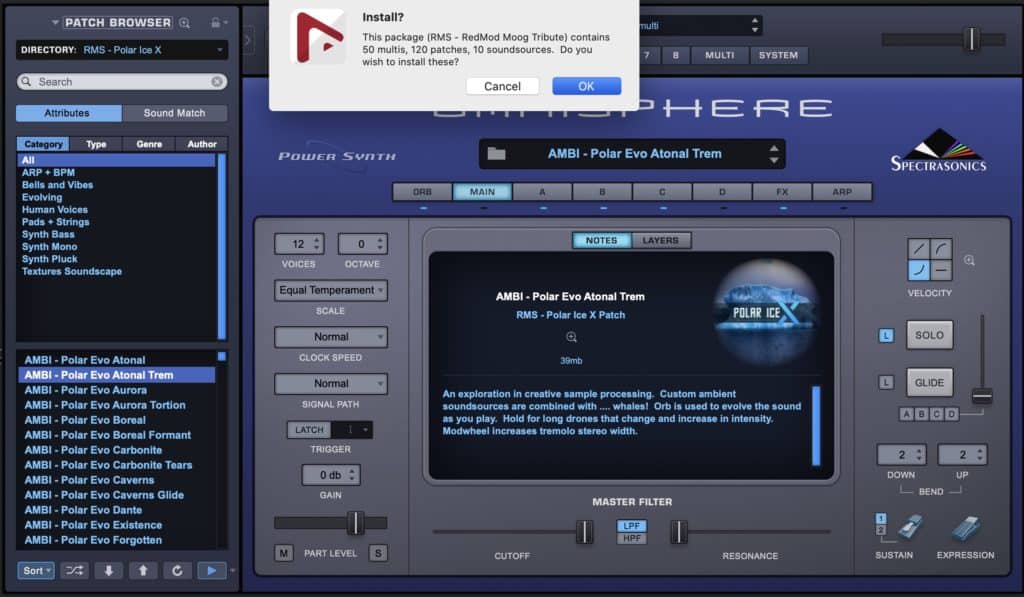This screenshot has height=597, width=1024.
Task: Toggle the GLIDE button
Action: [929, 383]
